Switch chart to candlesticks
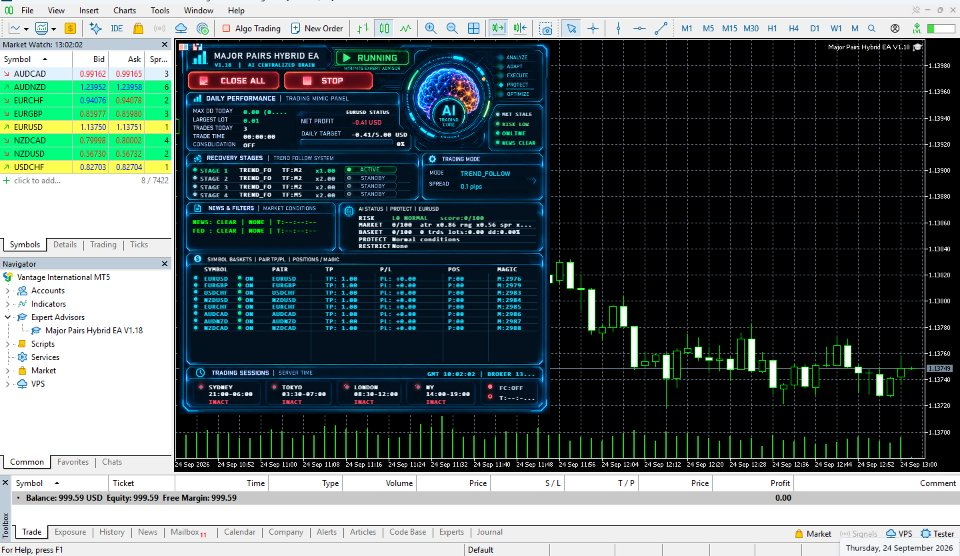This screenshot has height=556, width=960. pyautogui.click(x=384, y=28)
